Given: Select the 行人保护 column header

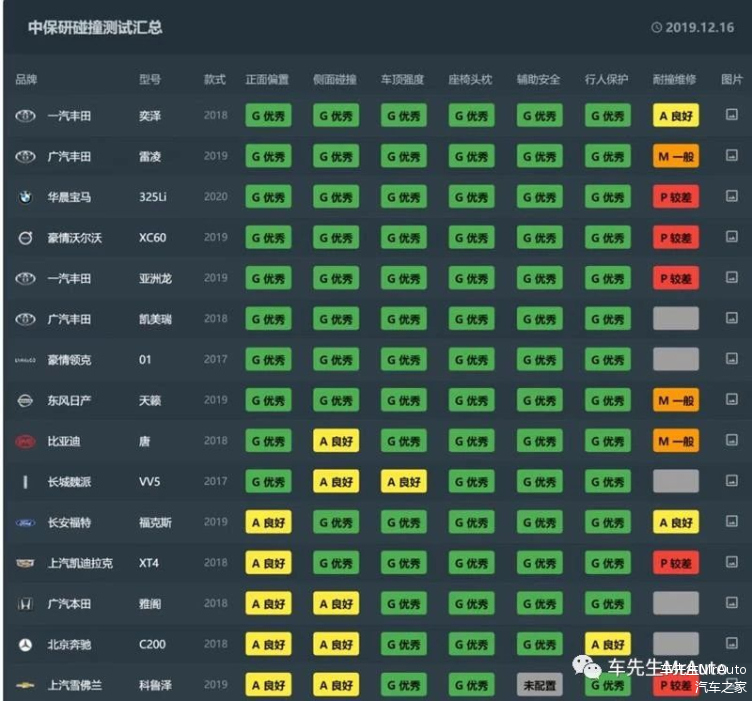Looking at the screenshot, I should click(x=606, y=79).
